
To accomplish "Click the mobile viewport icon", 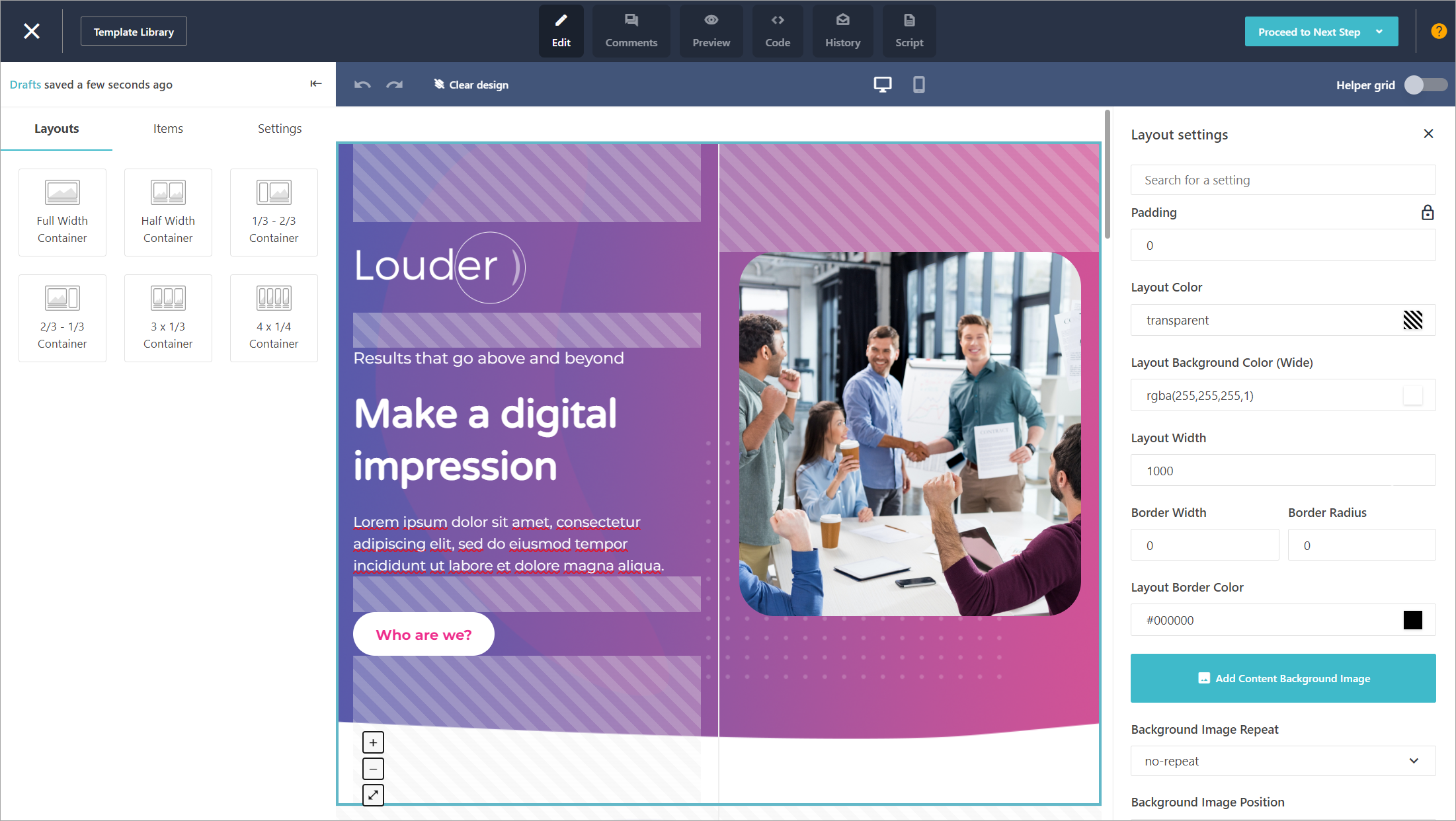I will 919,84.
